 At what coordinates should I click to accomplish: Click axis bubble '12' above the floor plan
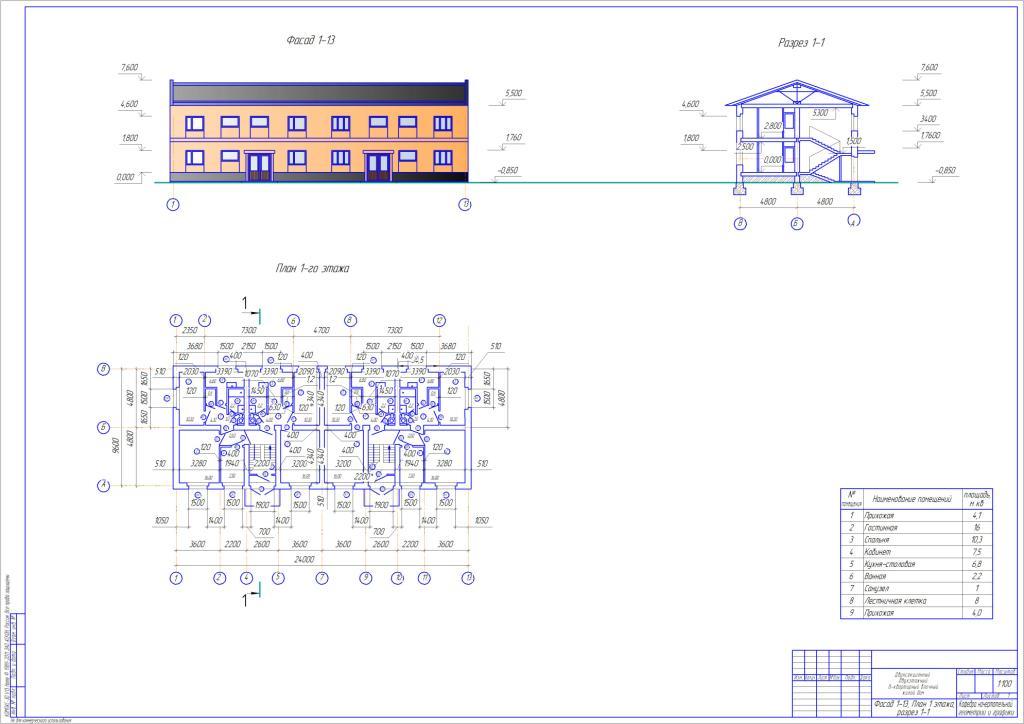click(440, 320)
